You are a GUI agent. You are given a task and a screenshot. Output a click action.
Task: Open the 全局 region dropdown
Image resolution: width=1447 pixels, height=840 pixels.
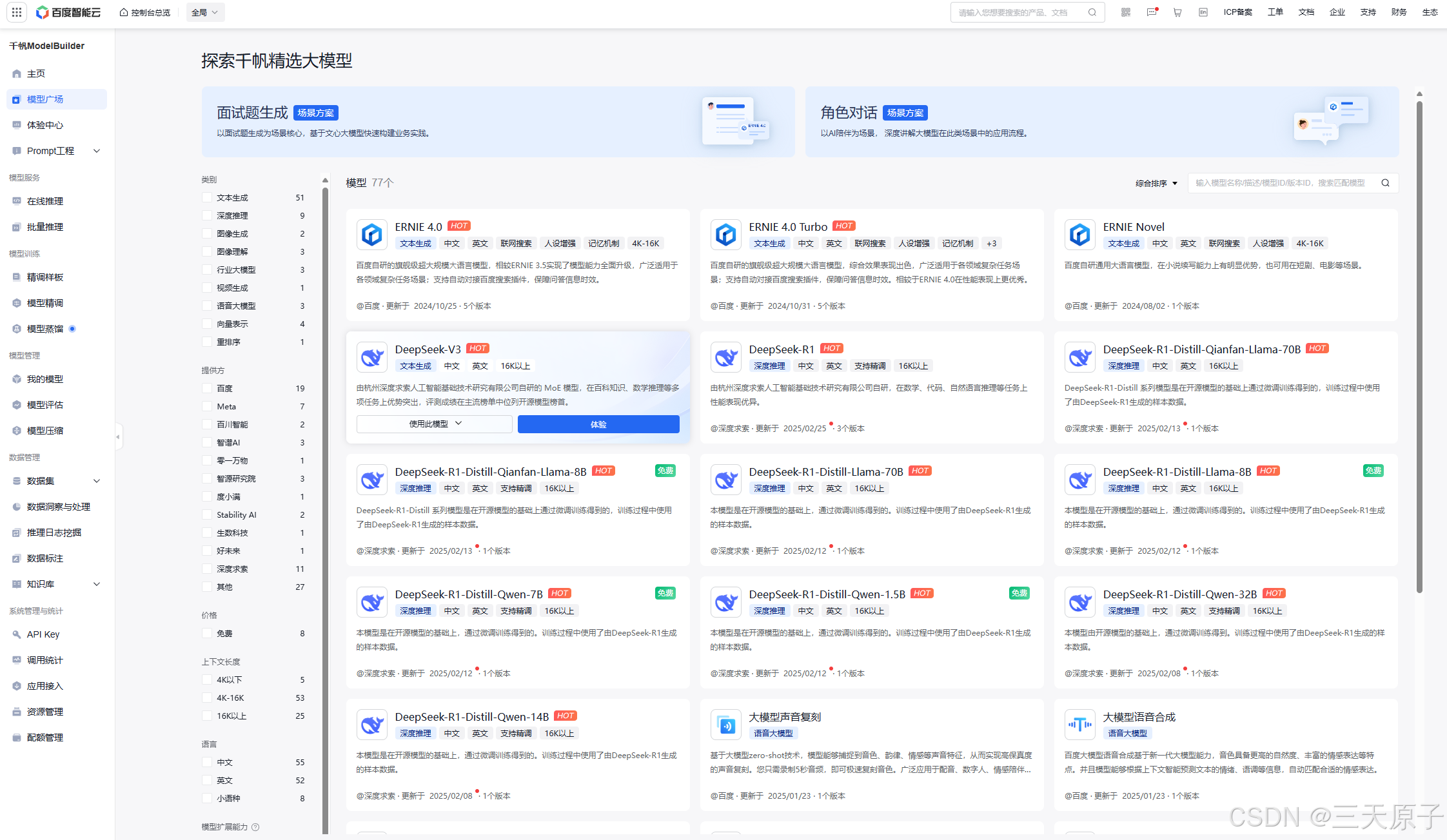click(x=205, y=12)
